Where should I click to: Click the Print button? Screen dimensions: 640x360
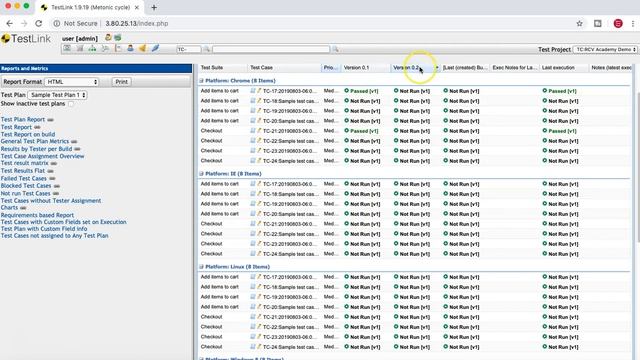(121, 82)
